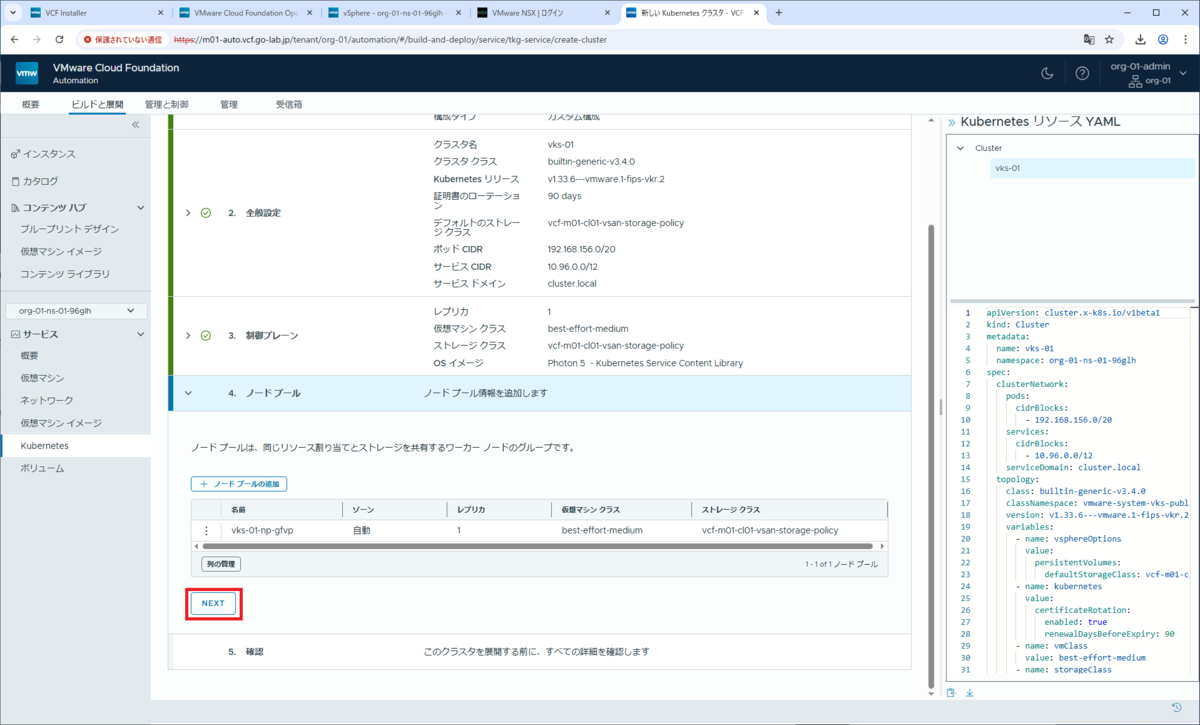Toggle dark theme with the moon icon
This screenshot has width=1200, height=725.
click(1047, 73)
